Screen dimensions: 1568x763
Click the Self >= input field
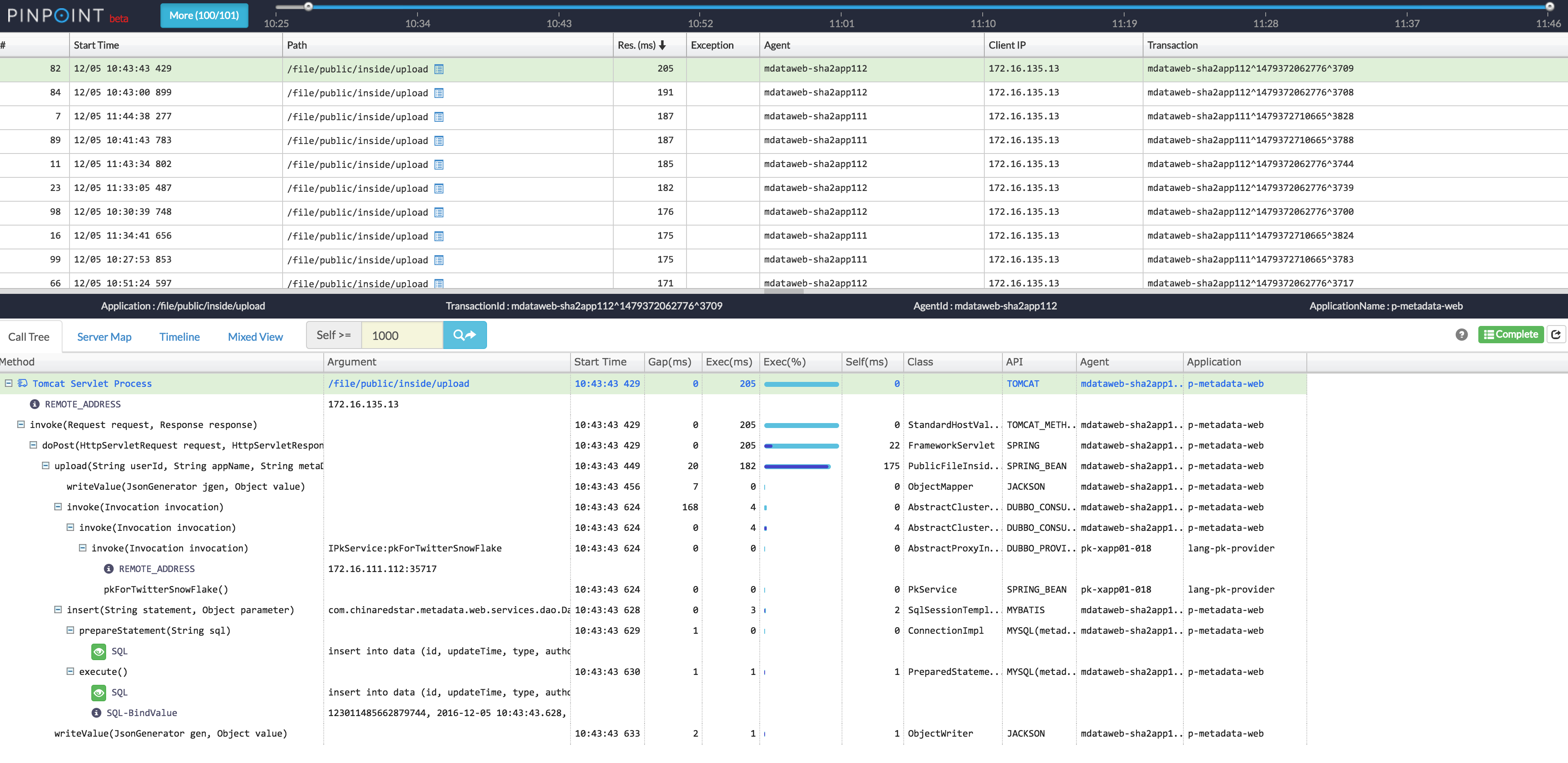400,335
